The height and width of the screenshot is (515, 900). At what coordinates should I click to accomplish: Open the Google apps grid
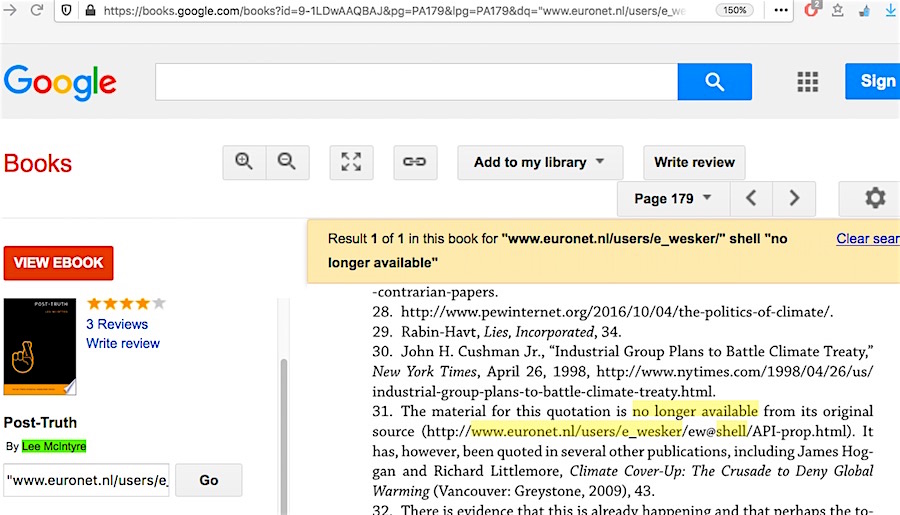(x=807, y=81)
